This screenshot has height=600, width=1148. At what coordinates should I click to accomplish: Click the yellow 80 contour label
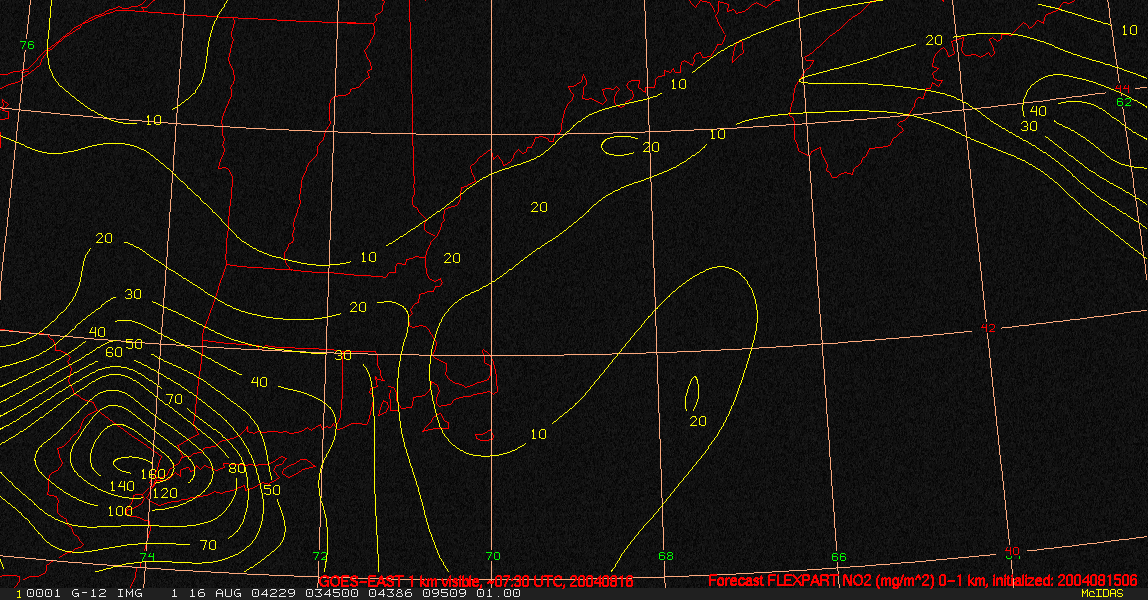[237, 468]
